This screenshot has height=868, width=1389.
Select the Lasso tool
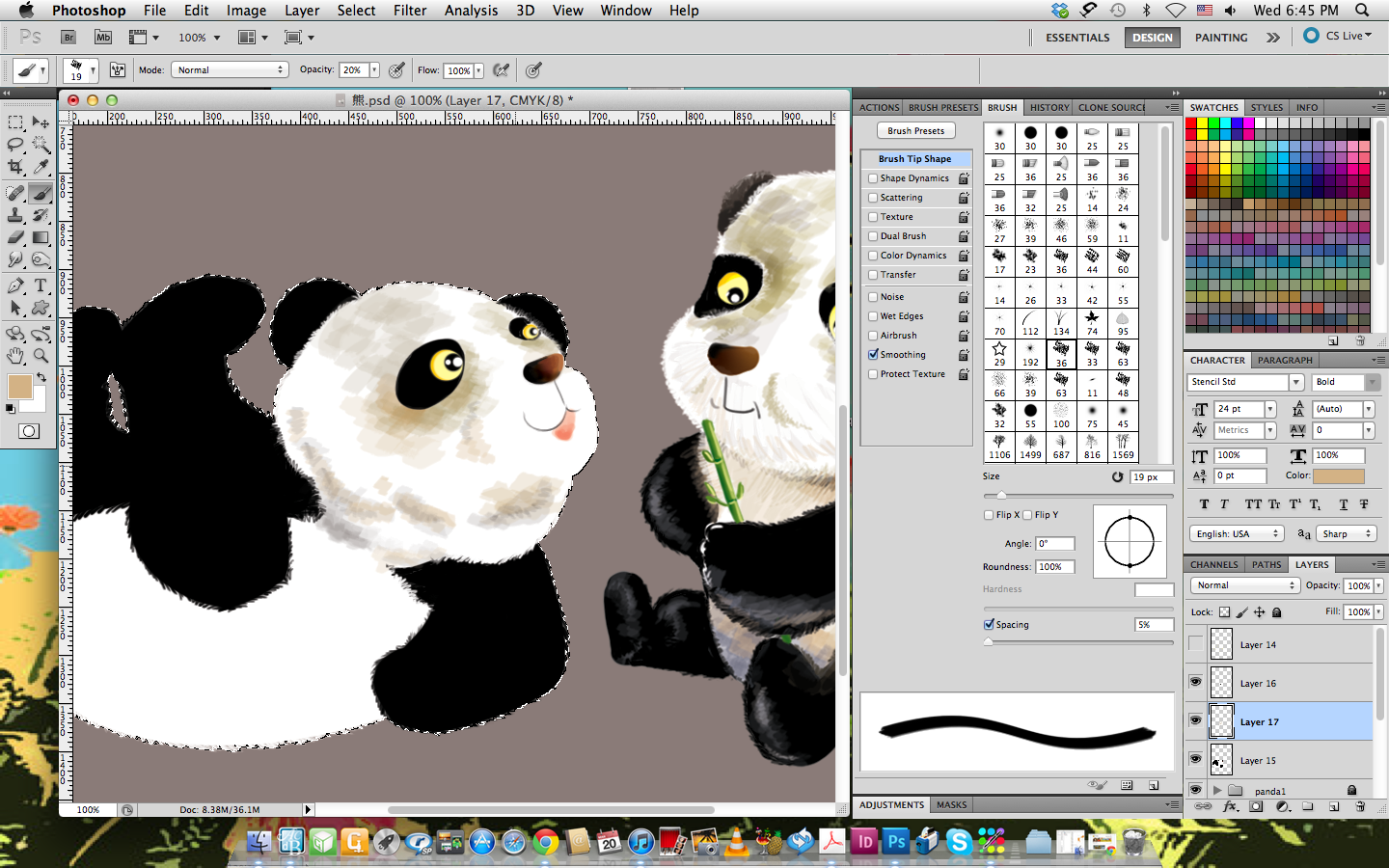click(15, 146)
